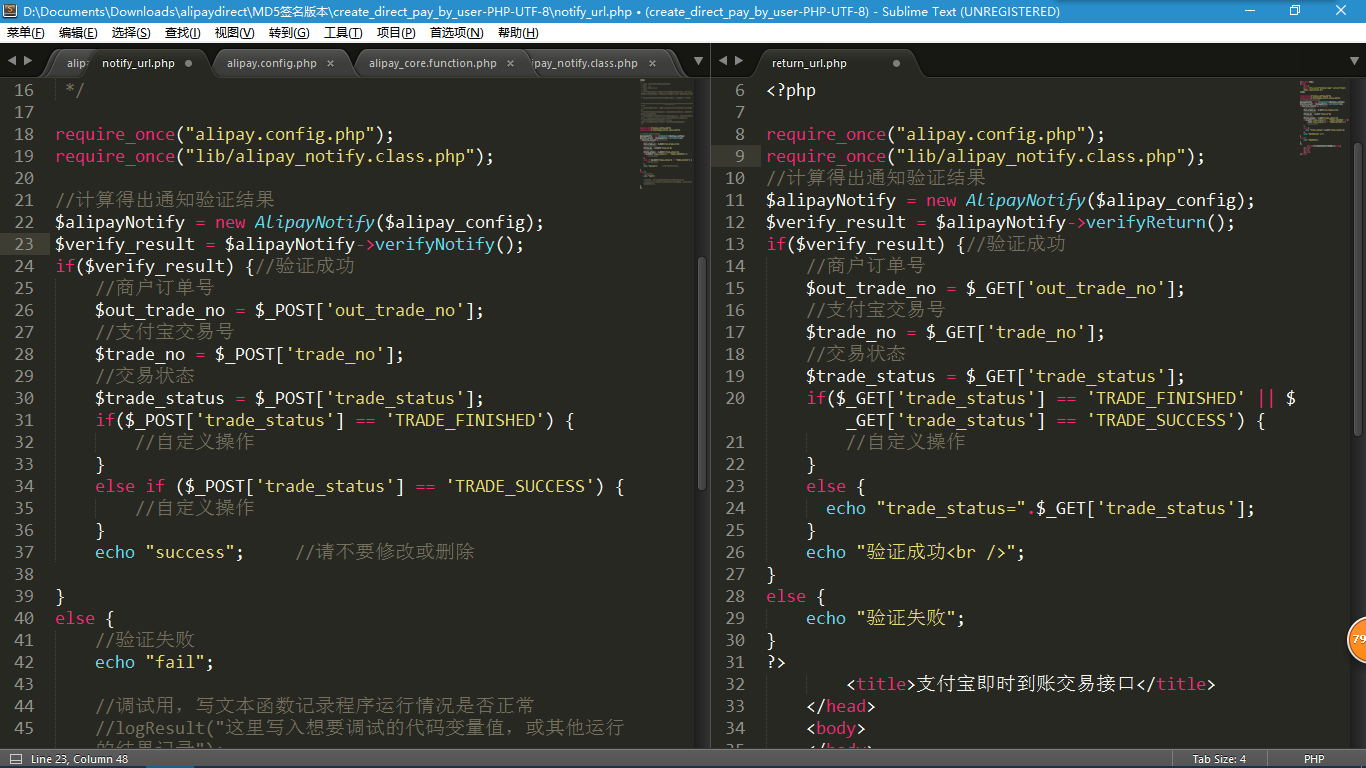
Task: Switch to the alipay_core.function.php tab
Action: point(432,63)
